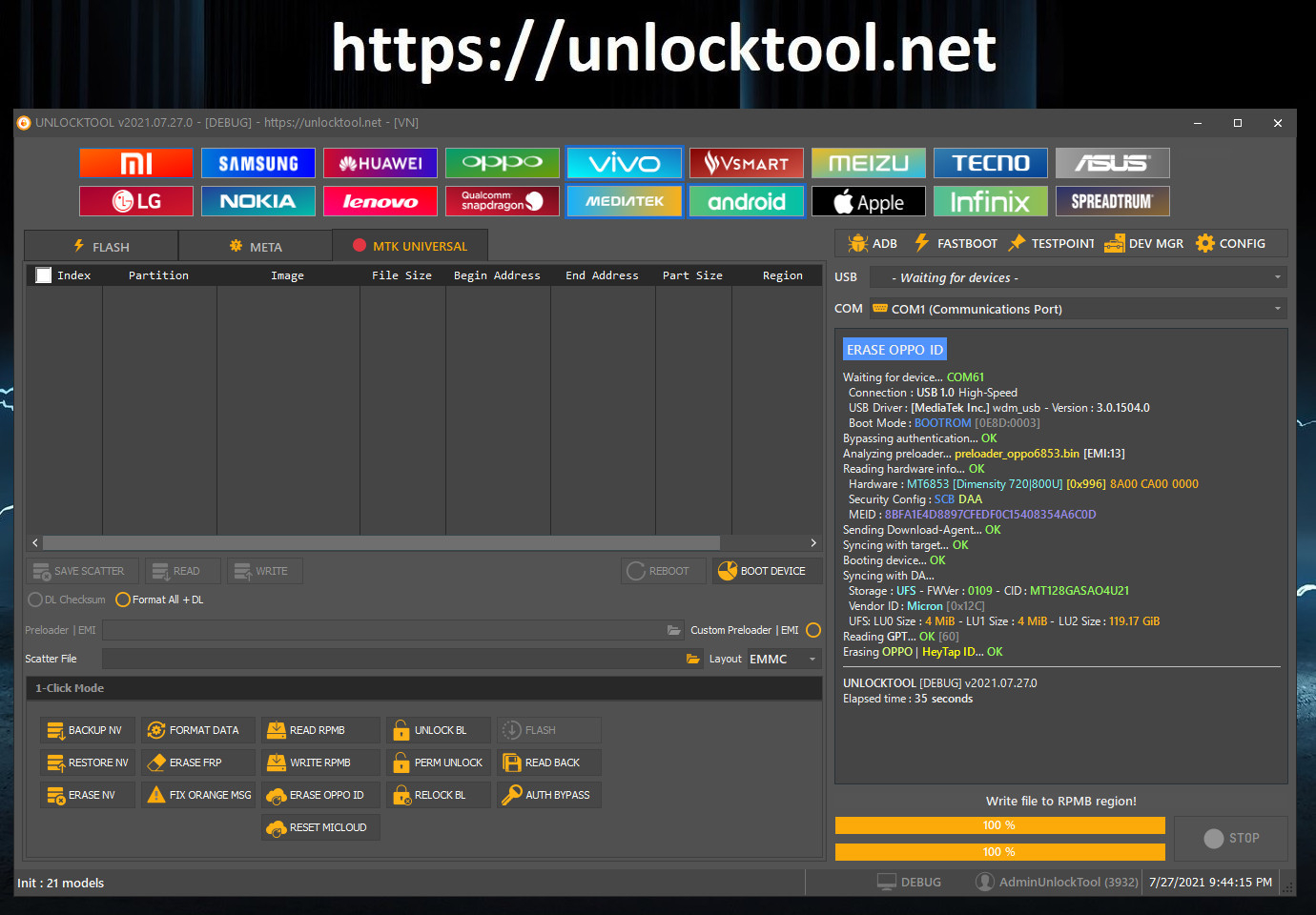This screenshot has width=1316, height=915.
Task: Run FORMAT DATA operation
Action: click(x=198, y=730)
